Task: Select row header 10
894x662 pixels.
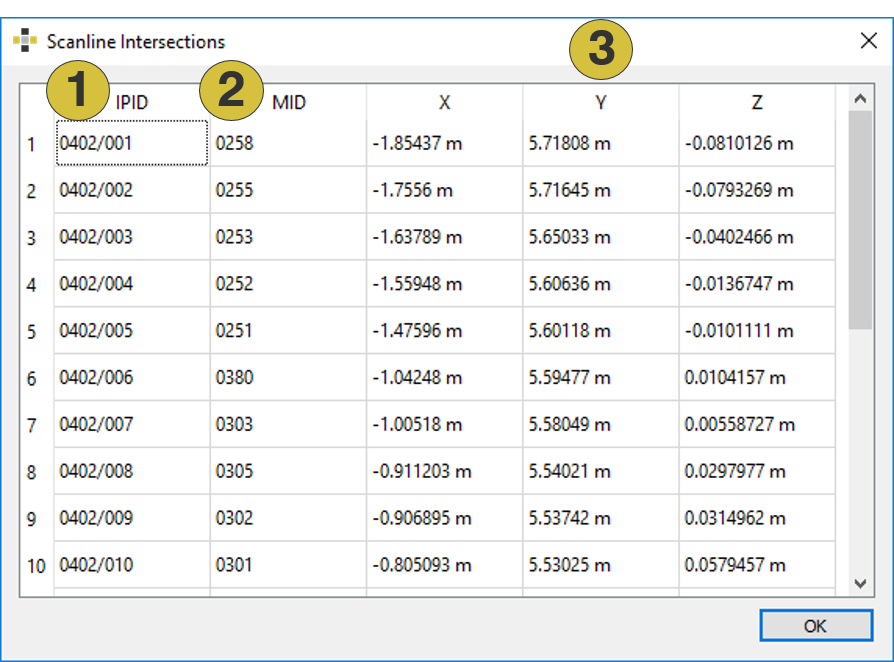Action: (37, 565)
